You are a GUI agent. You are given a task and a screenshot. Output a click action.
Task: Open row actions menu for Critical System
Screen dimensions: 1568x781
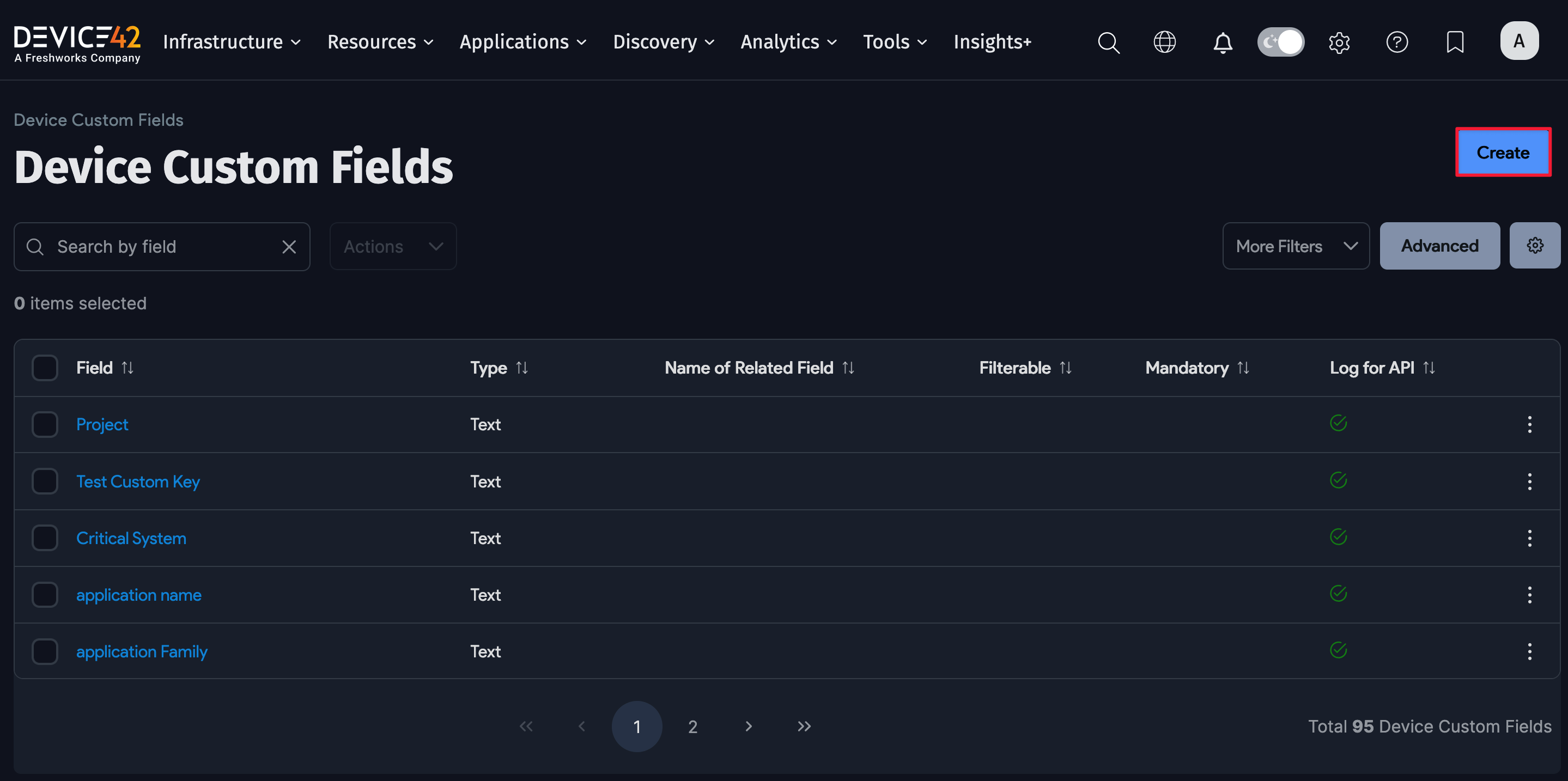tap(1530, 538)
